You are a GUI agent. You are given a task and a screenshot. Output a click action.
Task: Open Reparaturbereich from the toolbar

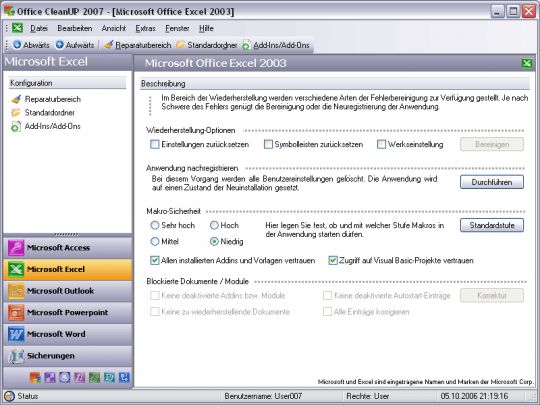137,45
